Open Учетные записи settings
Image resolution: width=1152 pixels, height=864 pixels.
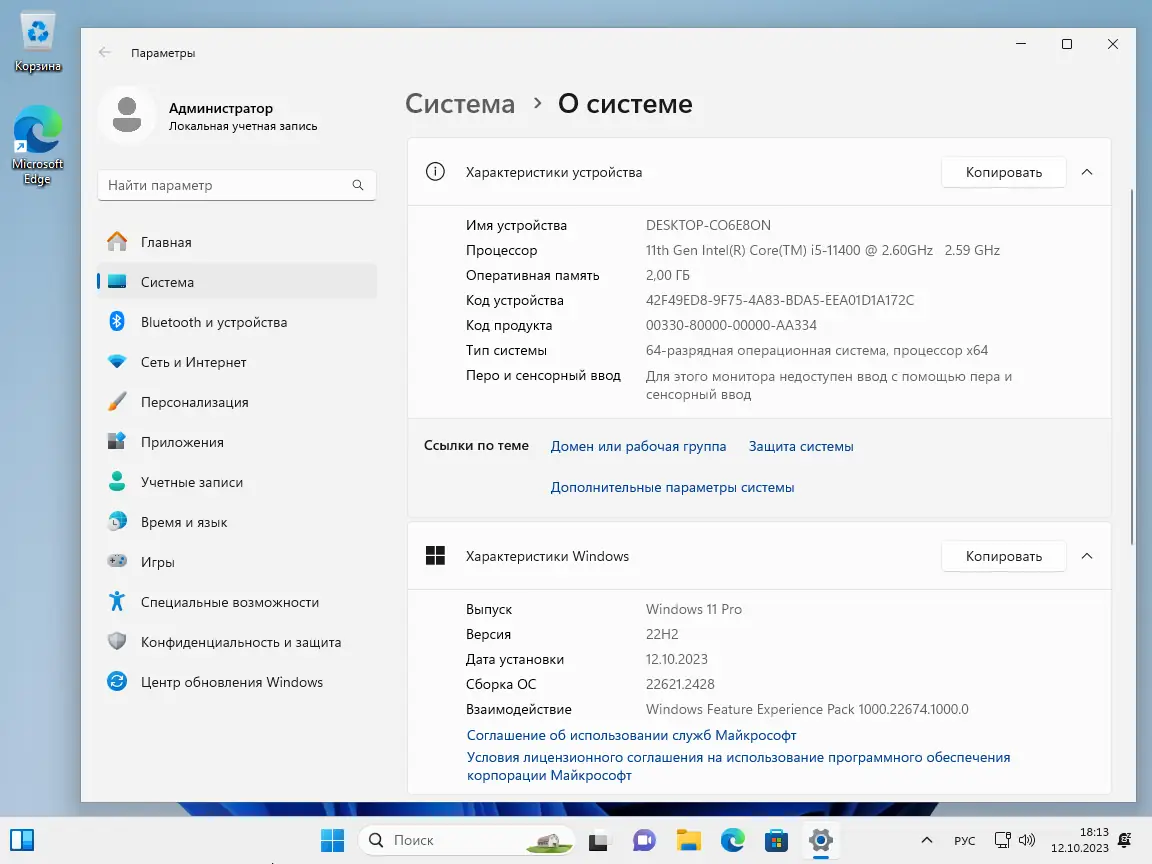pyautogui.click(x=237, y=482)
